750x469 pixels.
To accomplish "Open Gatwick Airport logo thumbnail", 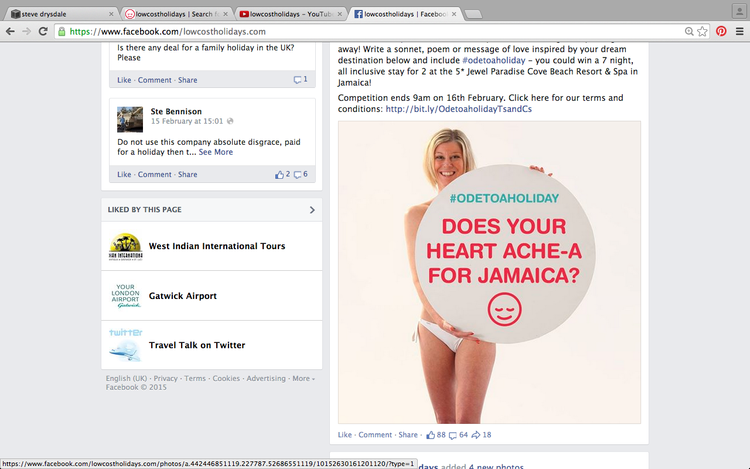I will (125, 296).
